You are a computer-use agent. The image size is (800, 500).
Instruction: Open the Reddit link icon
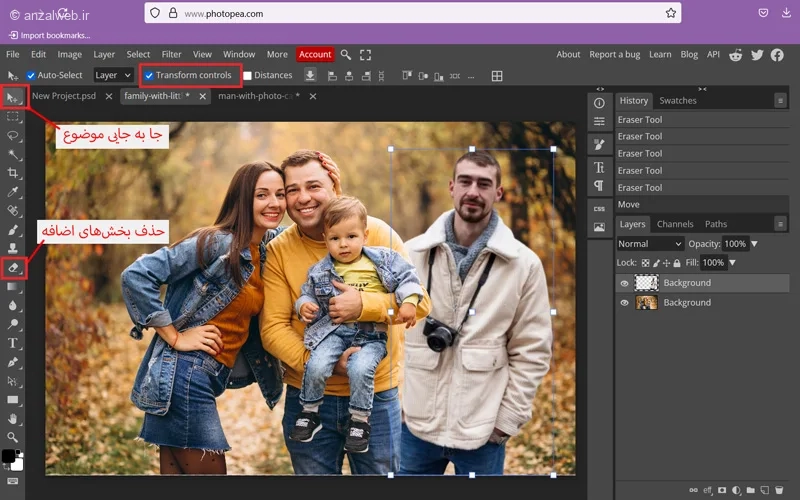pyautogui.click(x=735, y=55)
